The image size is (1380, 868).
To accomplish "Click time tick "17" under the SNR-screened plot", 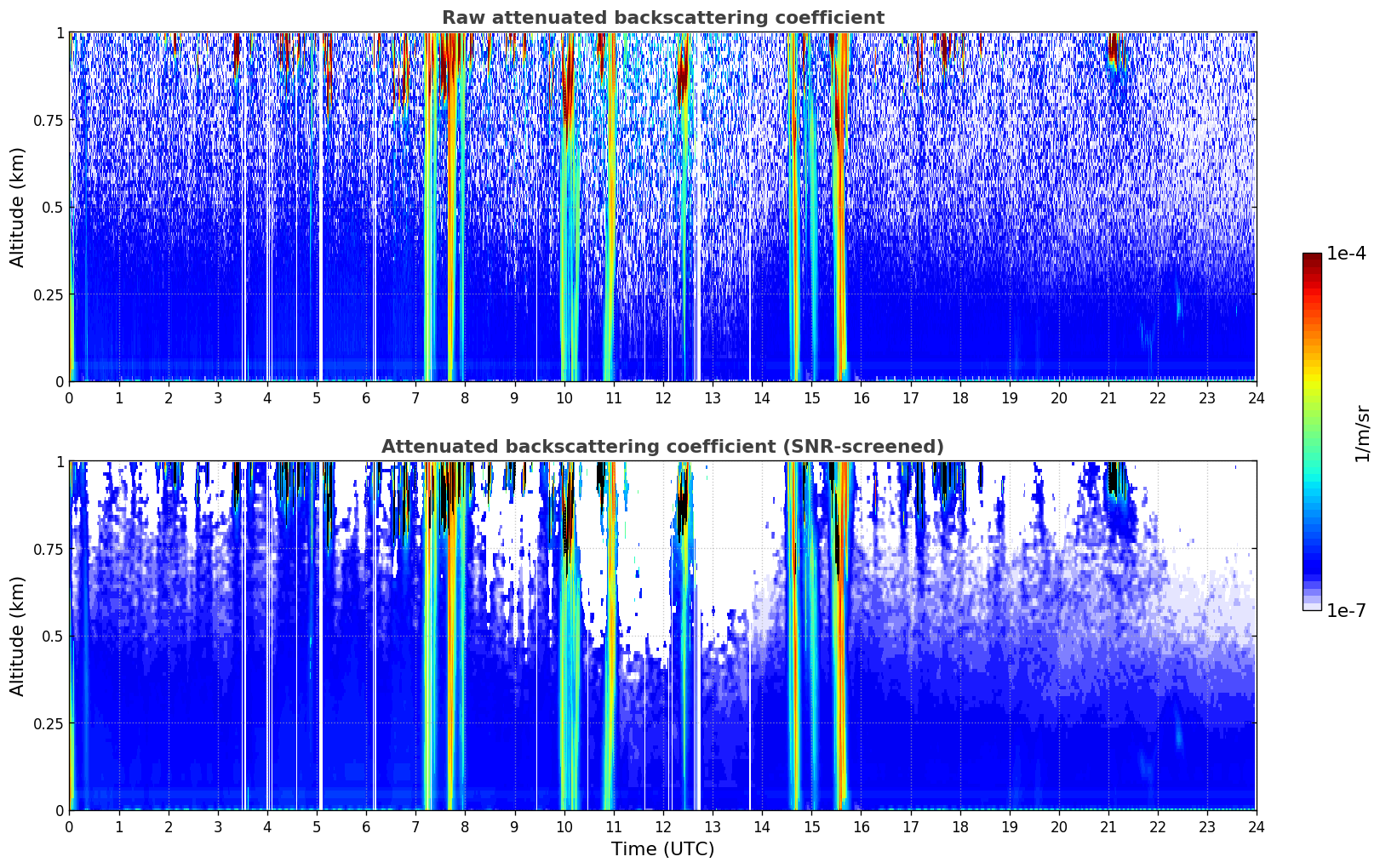I will (910, 826).
